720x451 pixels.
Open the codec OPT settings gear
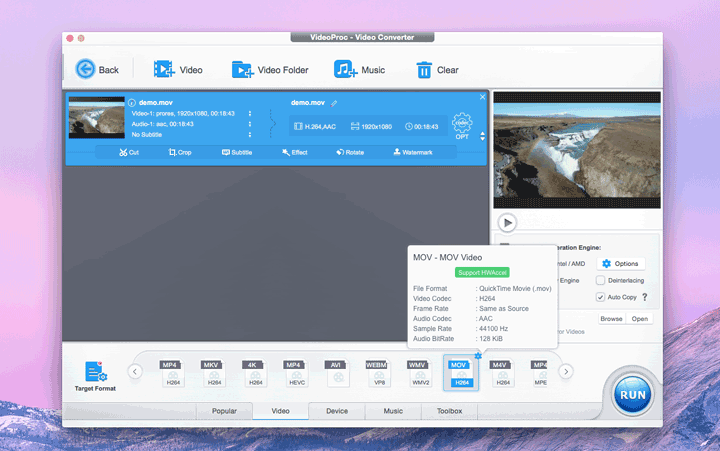pos(462,125)
